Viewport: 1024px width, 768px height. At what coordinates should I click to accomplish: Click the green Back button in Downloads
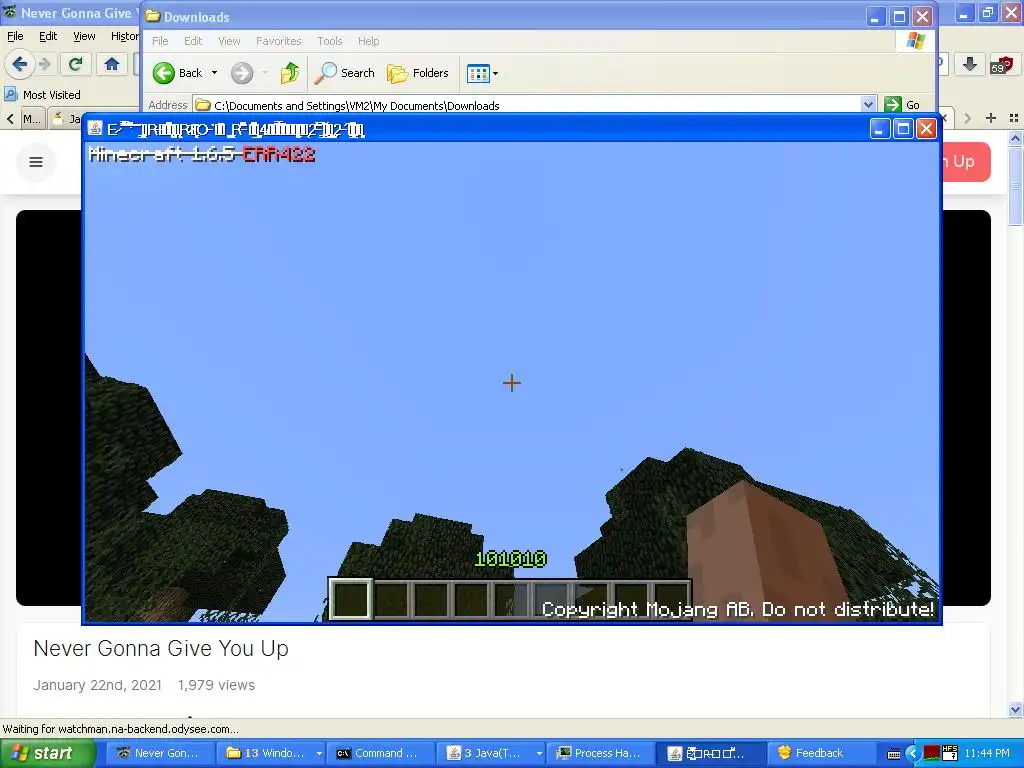(x=177, y=73)
